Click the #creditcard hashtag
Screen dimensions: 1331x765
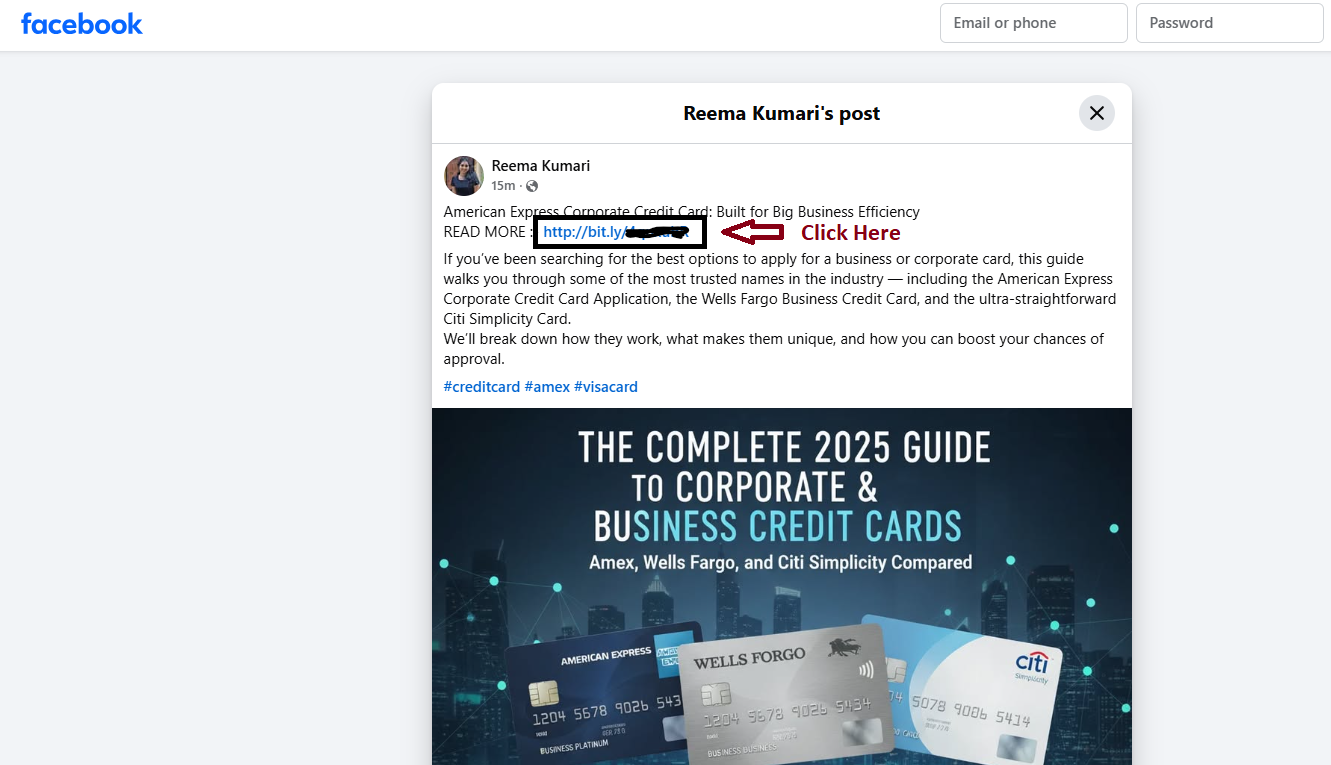pyautogui.click(x=482, y=387)
